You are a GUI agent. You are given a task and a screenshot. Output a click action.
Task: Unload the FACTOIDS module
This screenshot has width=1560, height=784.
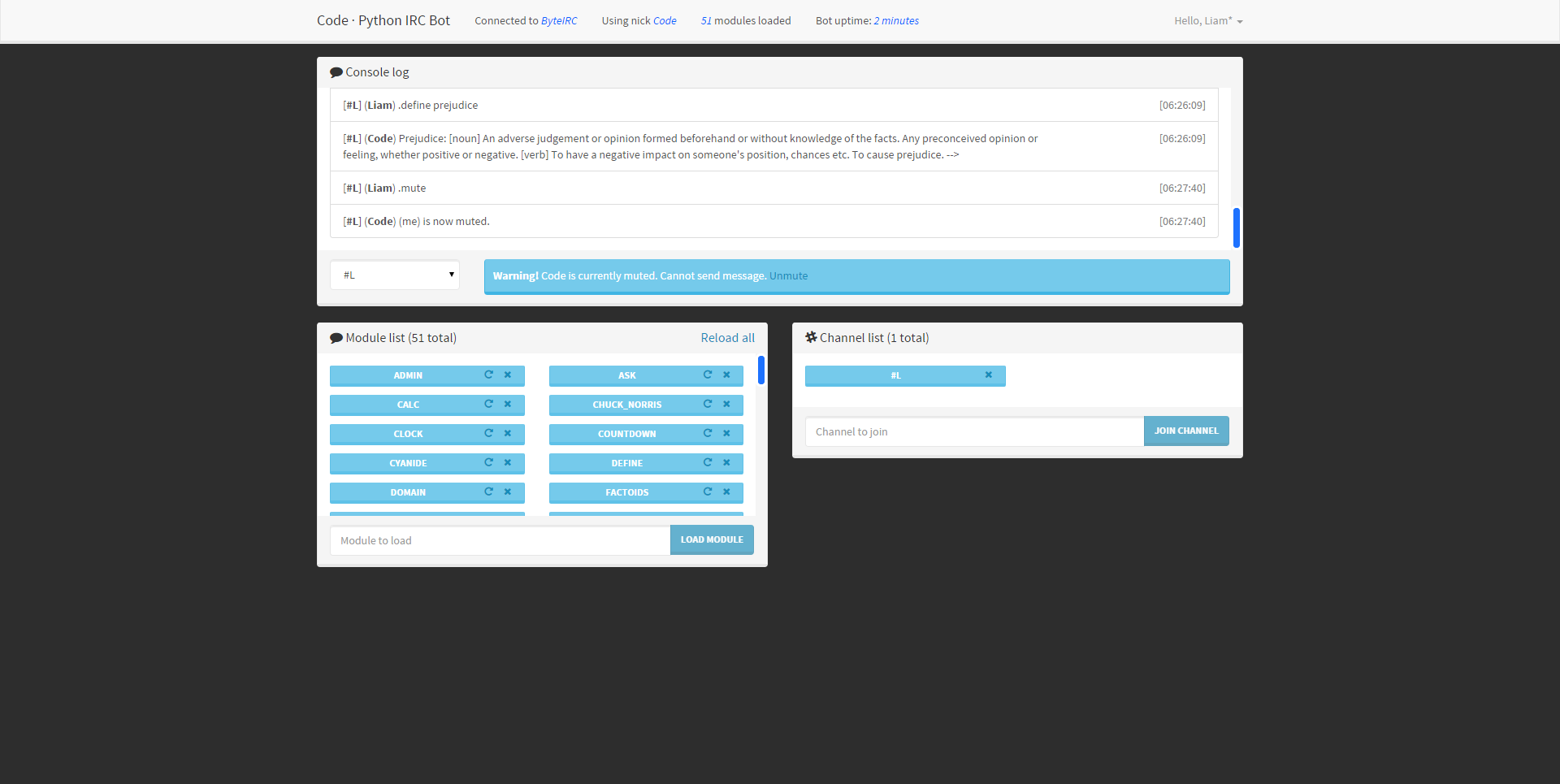pyautogui.click(x=726, y=492)
